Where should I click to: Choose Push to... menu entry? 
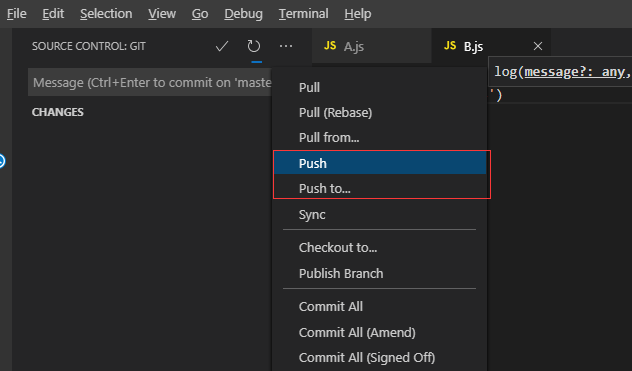[380, 188]
